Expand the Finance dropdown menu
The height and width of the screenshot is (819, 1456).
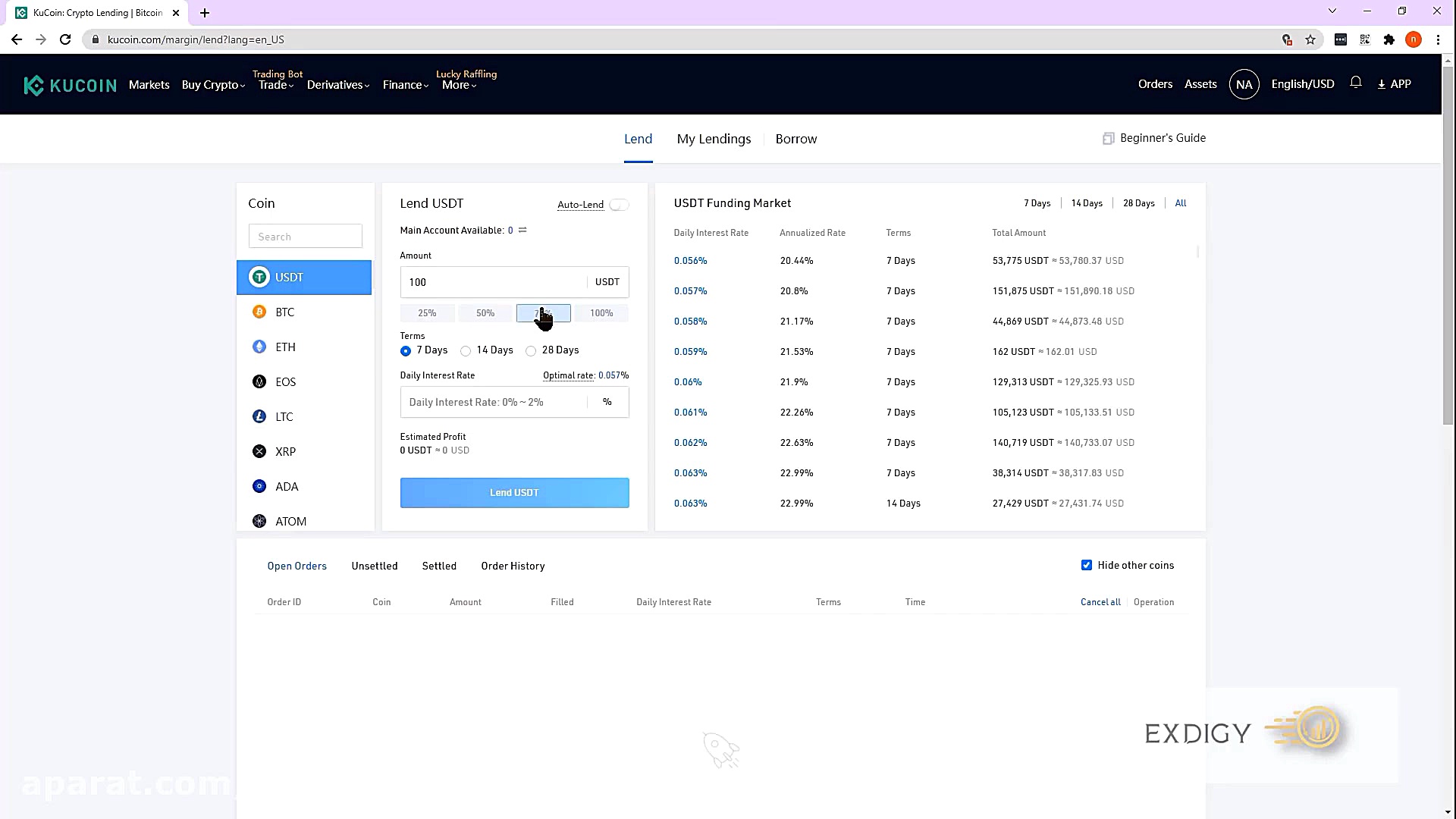pyautogui.click(x=406, y=85)
